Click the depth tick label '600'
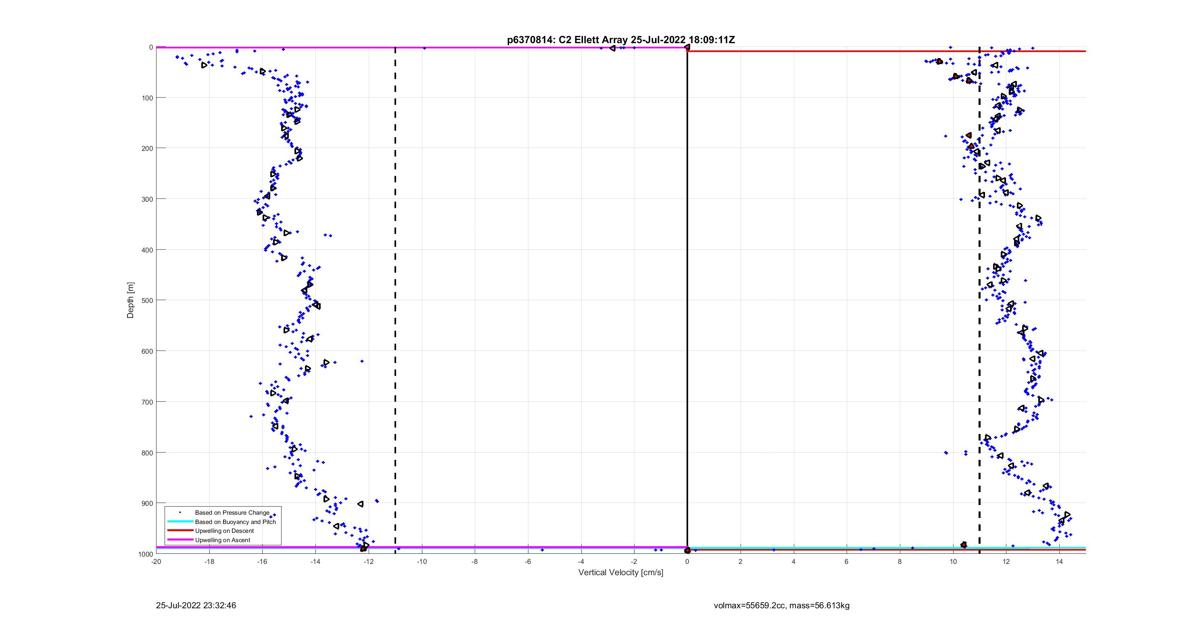 click(x=146, y=351)
